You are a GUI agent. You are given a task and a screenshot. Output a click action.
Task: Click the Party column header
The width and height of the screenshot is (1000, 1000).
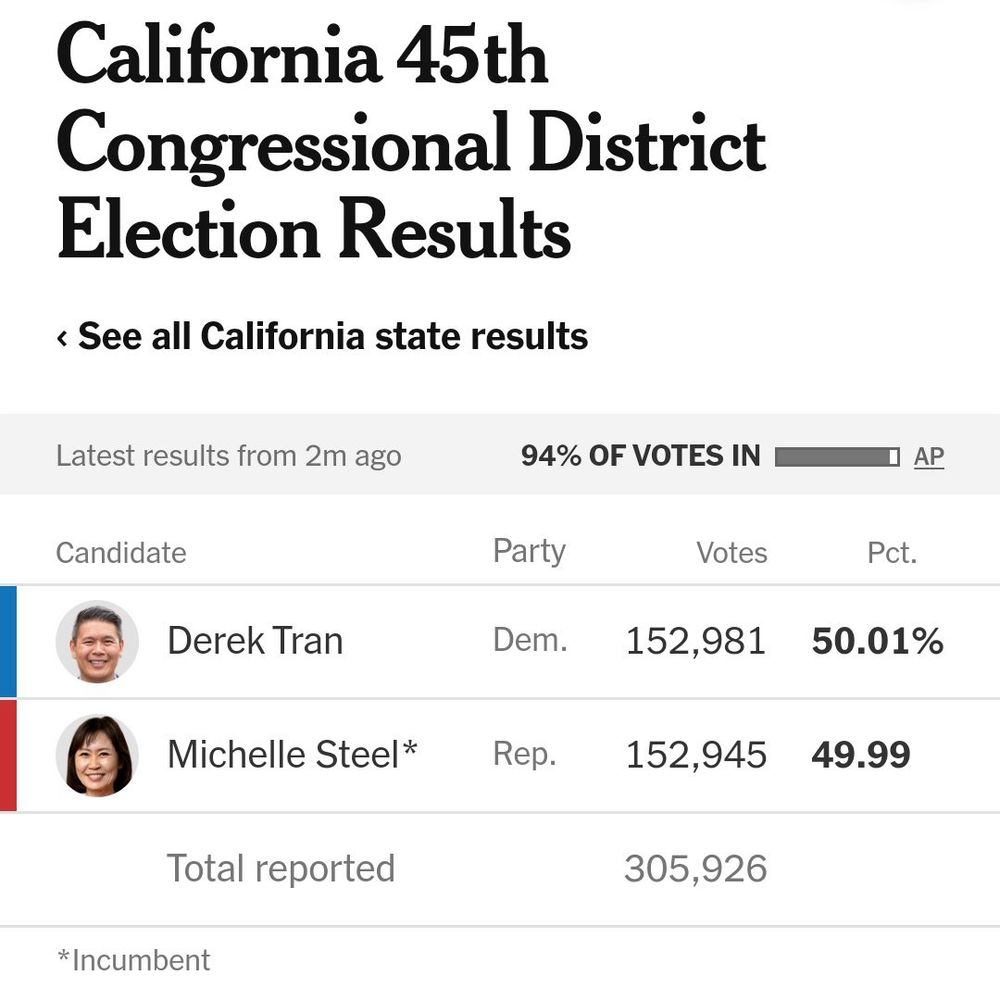tap(529, 551)
